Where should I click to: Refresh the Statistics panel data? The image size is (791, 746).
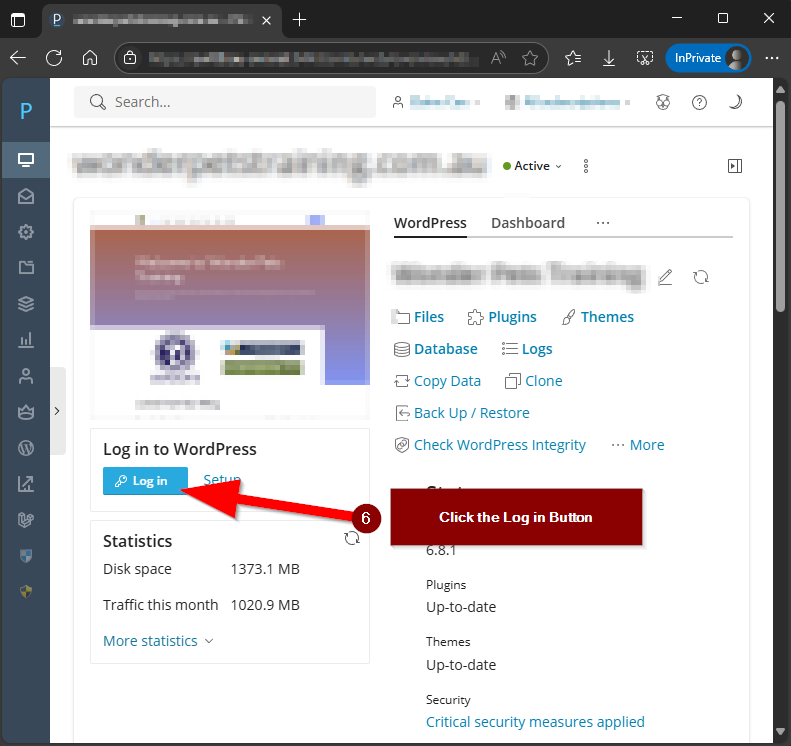pyautogui.click(x=352, y=538)
